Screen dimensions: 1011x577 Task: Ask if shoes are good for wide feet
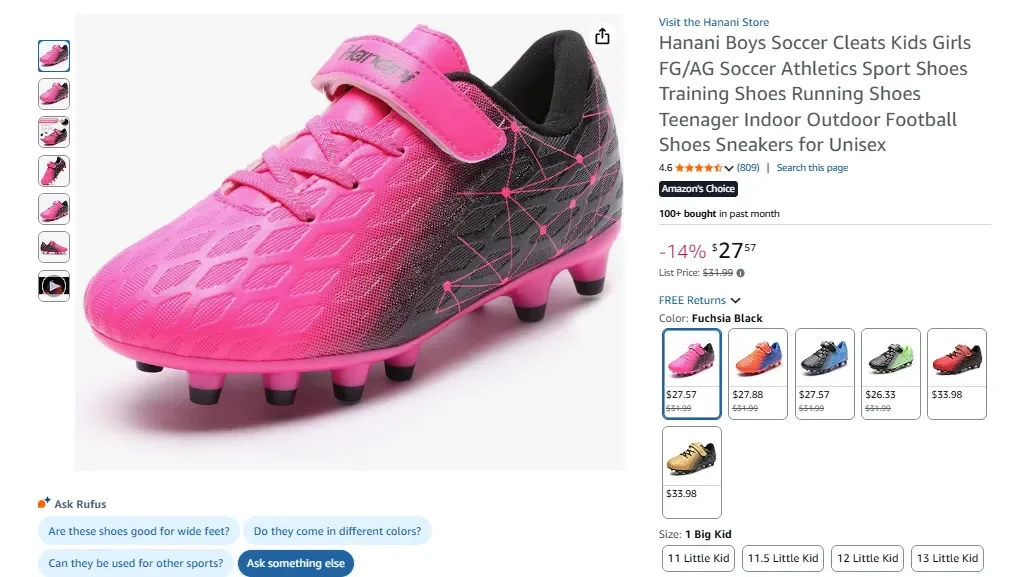(x=139, y=531)
